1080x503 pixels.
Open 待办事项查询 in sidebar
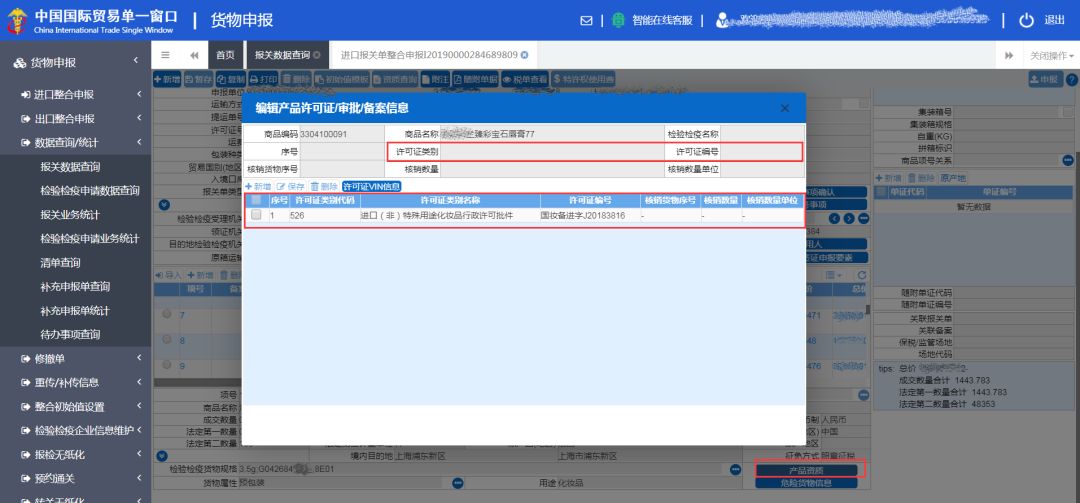tap(70, 335)
